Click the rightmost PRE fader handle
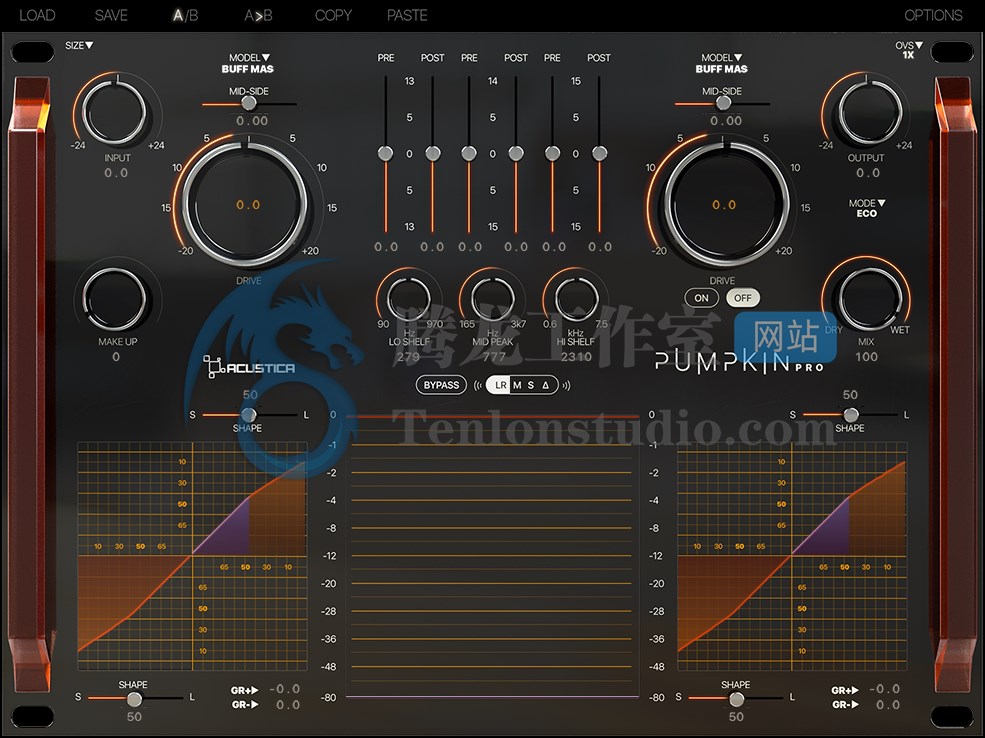This screenshot has width=985, height=738. pos(552,153)
